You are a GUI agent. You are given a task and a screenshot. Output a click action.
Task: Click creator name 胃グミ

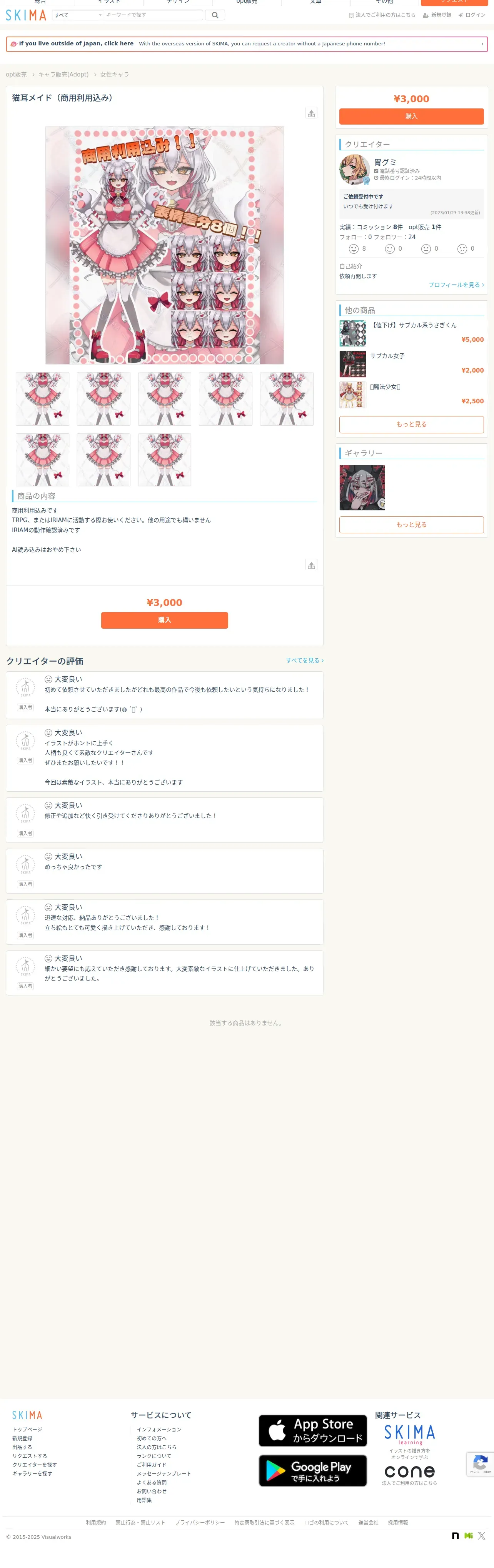coord(385,162)
